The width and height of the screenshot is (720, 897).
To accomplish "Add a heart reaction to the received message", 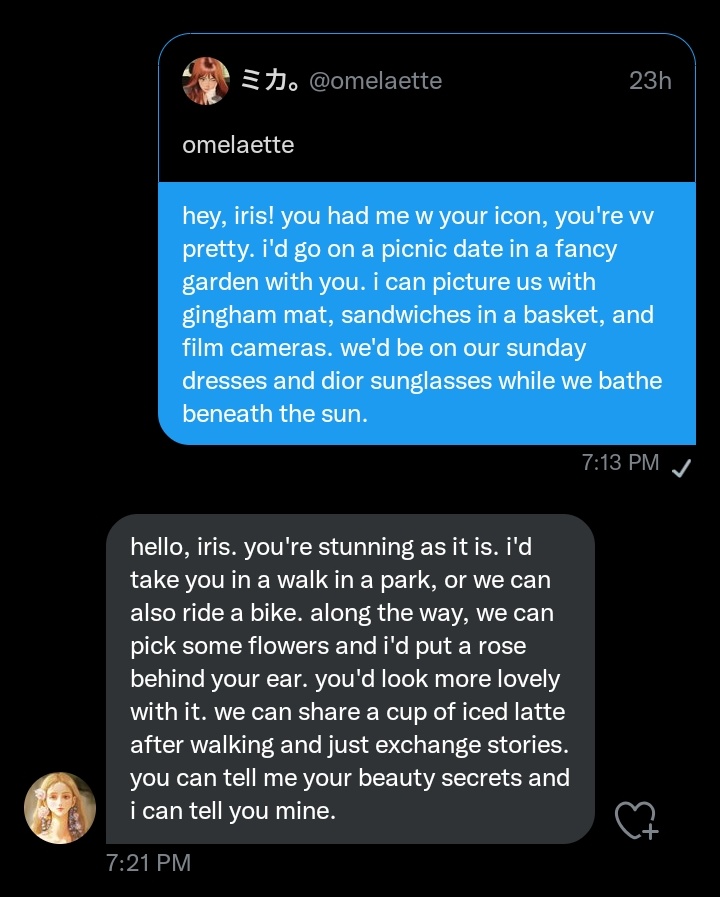I will 637,820.
